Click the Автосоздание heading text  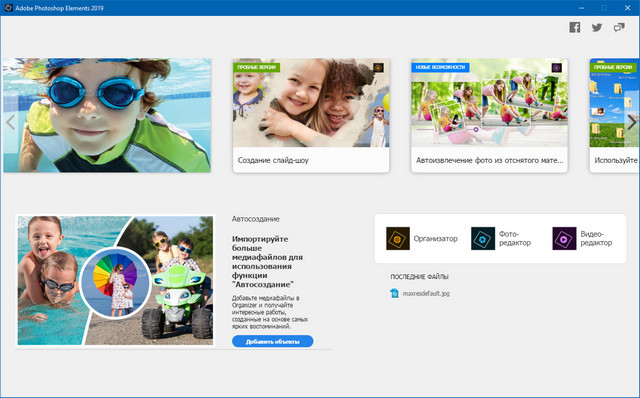pos(256,219)
